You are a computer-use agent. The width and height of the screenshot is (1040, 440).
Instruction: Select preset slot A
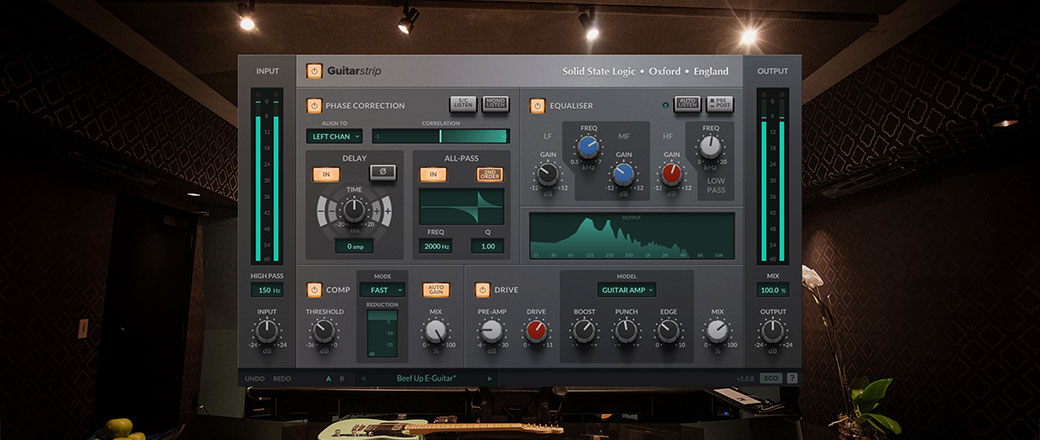click(x=328, y=379)
